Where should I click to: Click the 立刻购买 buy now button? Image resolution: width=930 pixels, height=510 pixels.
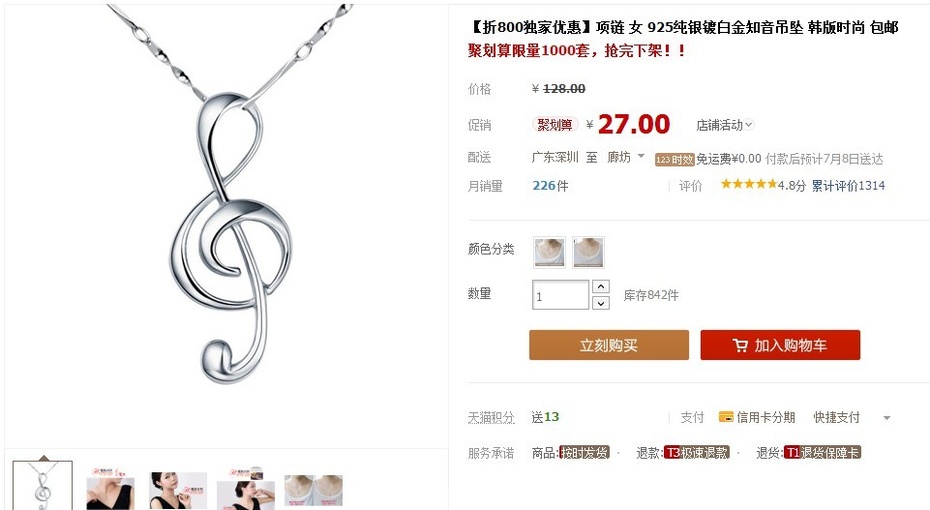(x=609, y=345)
